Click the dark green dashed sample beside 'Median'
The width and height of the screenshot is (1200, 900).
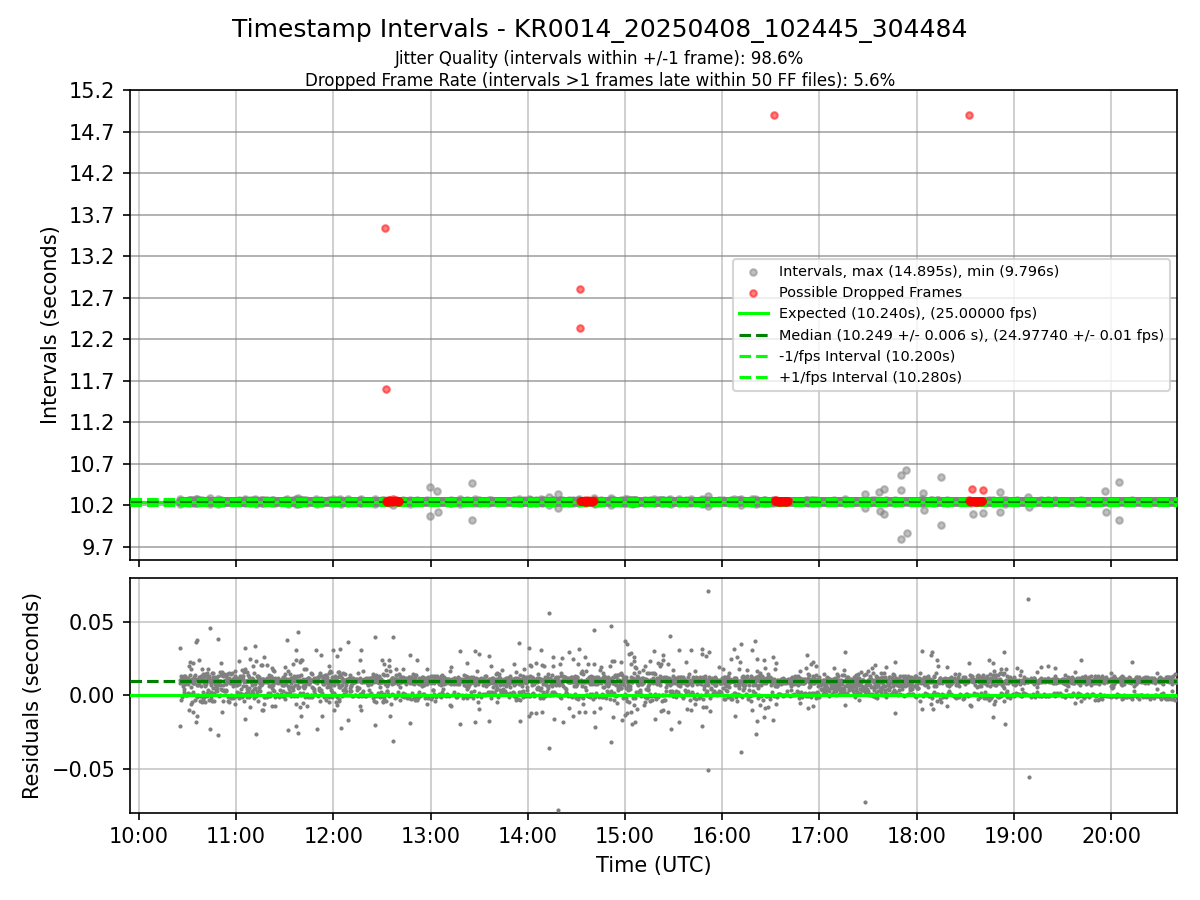pyautogui.click(x=753, y=335)
